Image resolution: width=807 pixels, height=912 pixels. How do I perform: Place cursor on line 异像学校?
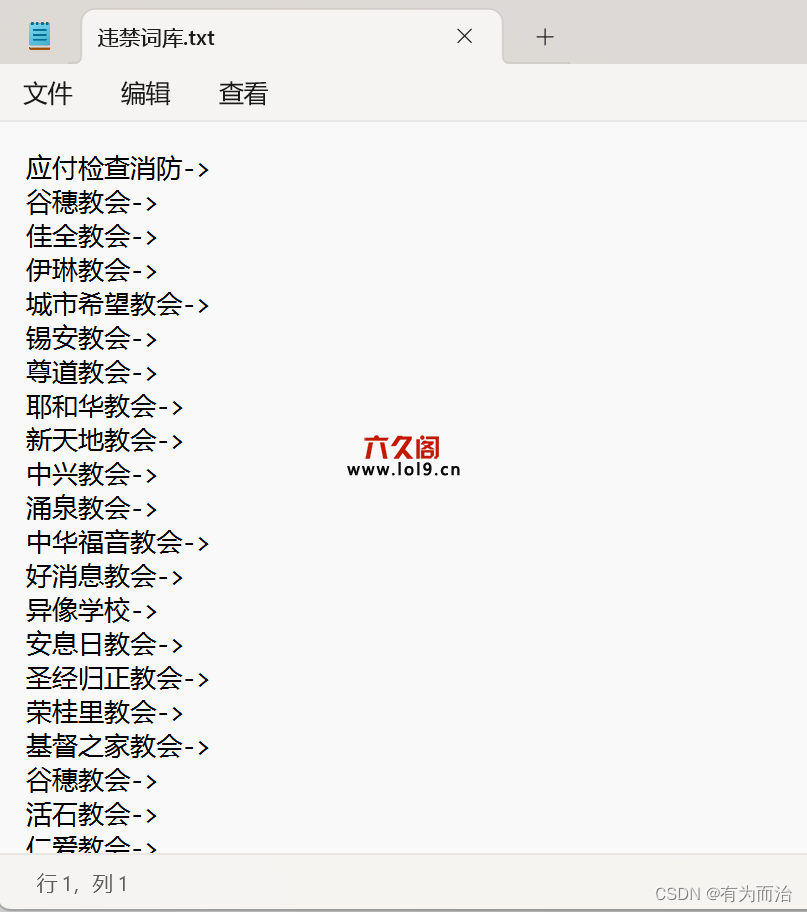click(91, 611)
